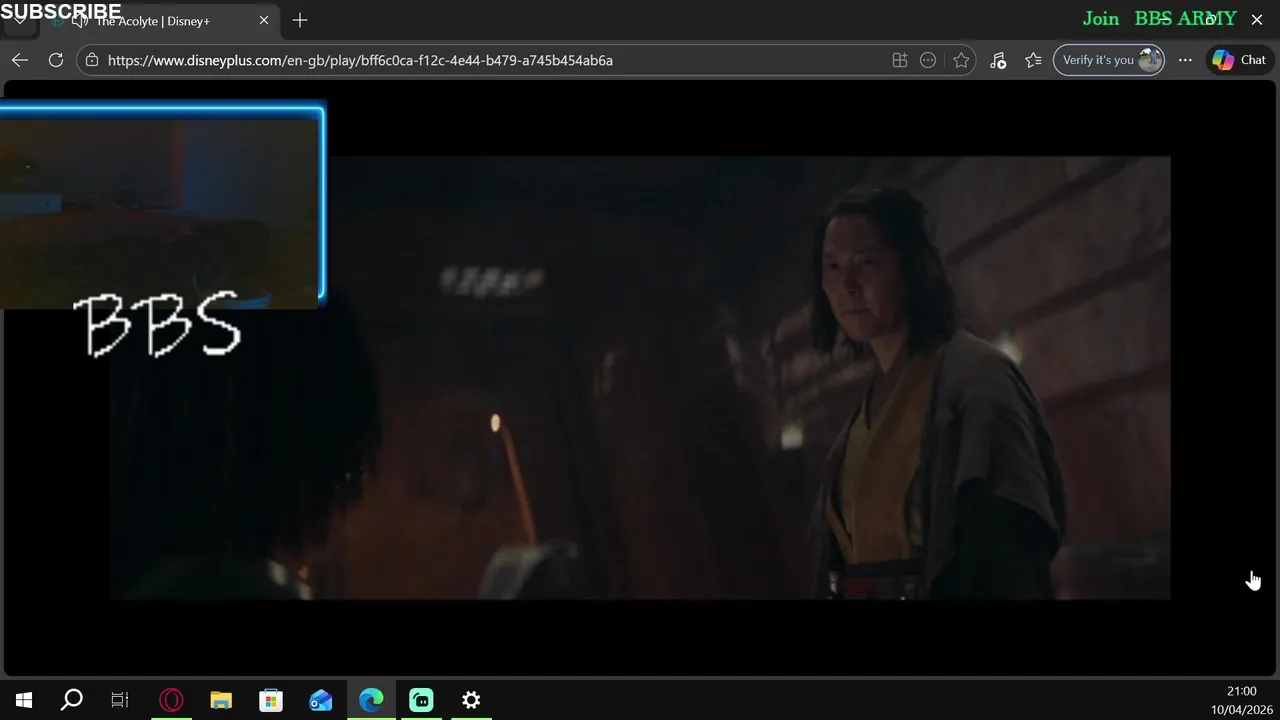The image size is (1280, 720).
Task: Close The Acolyte Disney+ tab
Action: pos(264,20)
